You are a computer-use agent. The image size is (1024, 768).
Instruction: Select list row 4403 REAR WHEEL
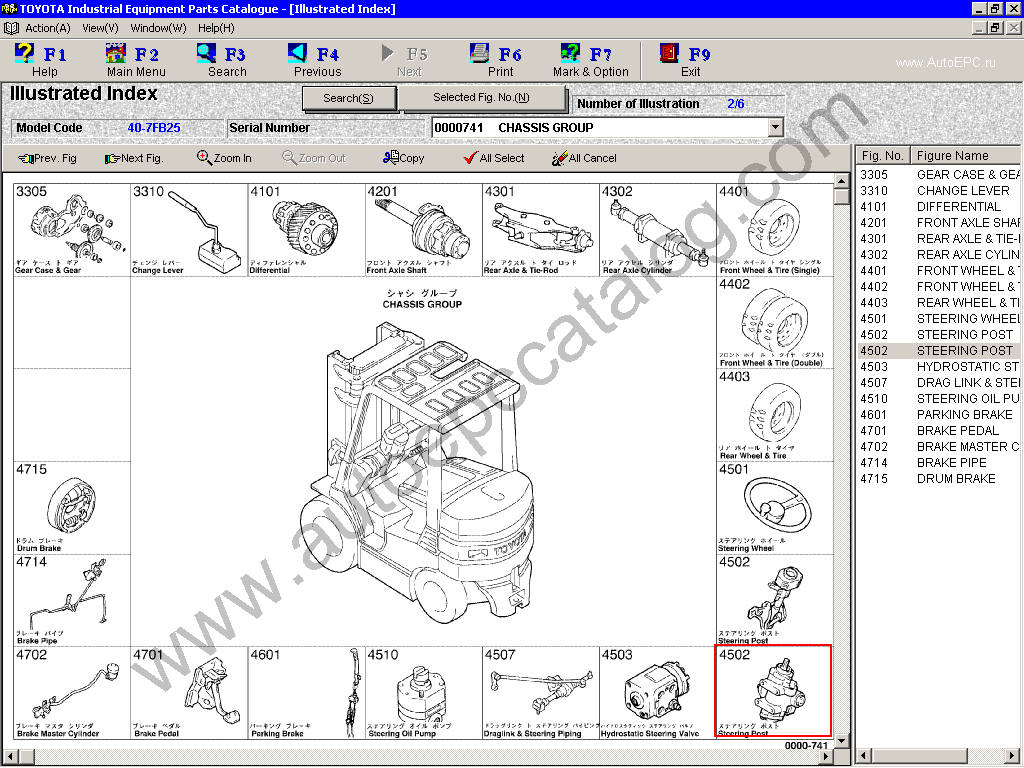(x=938, y=302)
